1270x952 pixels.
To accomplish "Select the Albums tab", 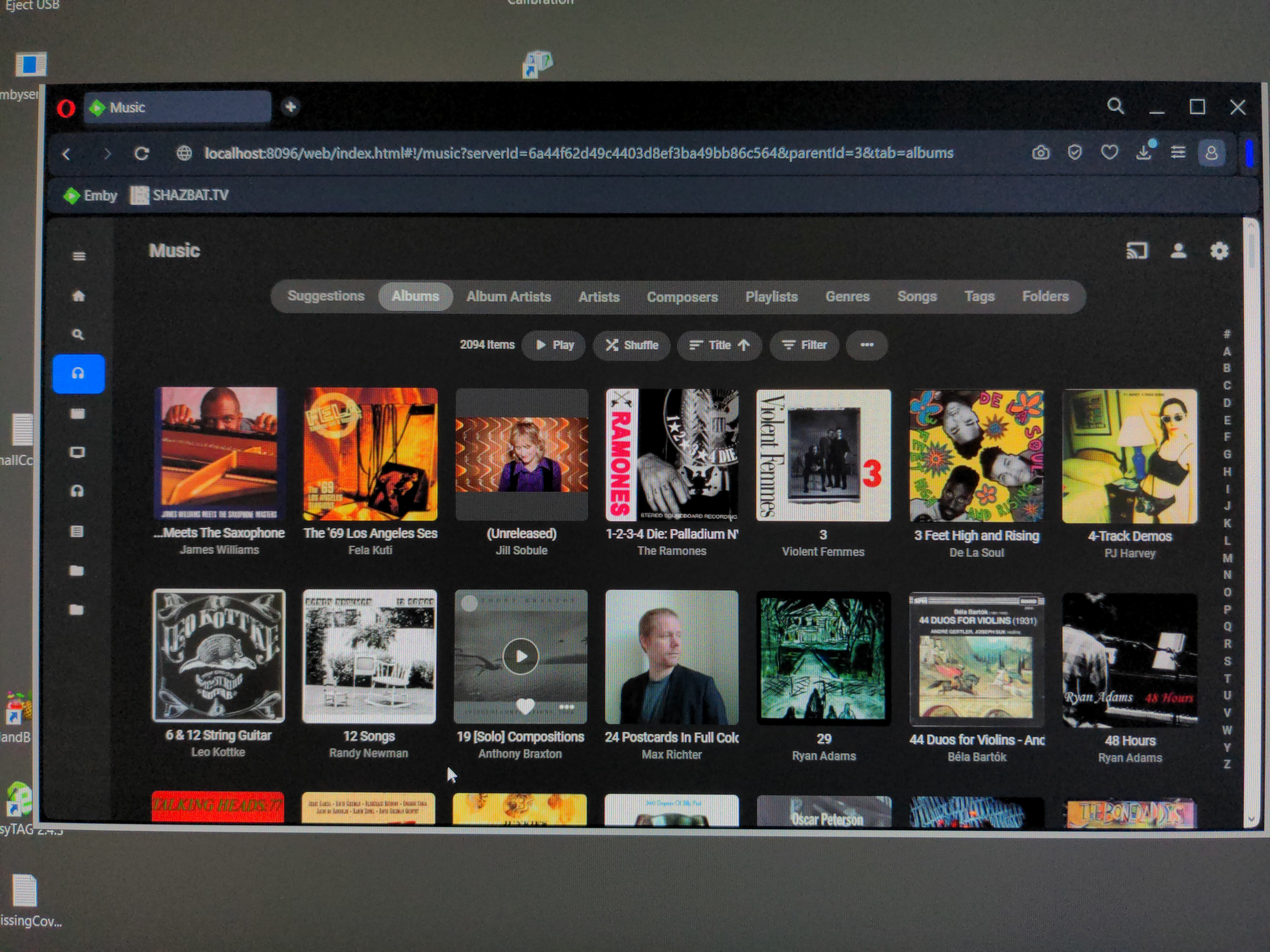I will (x=415, y=296).
